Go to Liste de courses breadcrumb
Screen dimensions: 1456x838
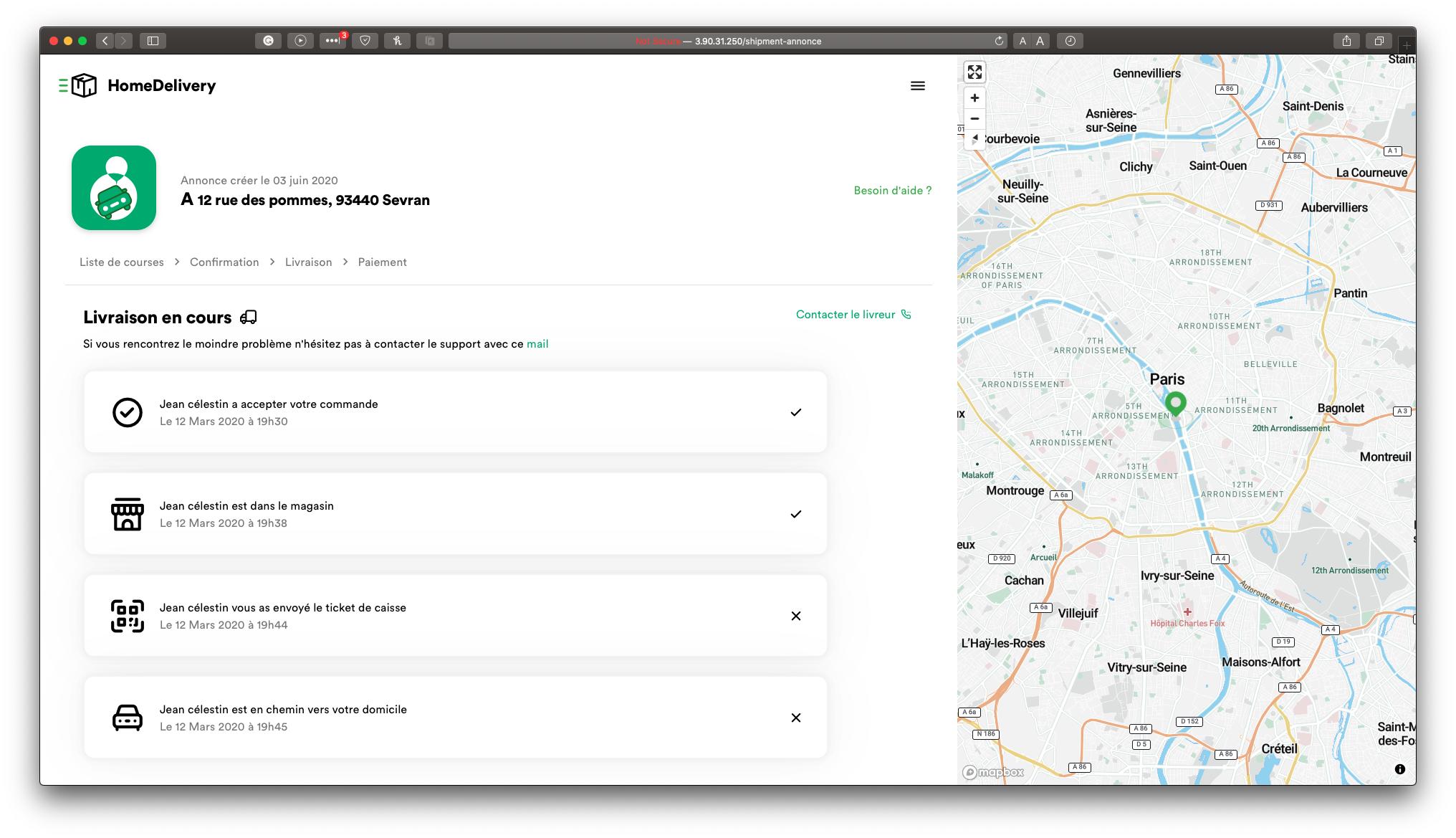click(x=122, y=262)
